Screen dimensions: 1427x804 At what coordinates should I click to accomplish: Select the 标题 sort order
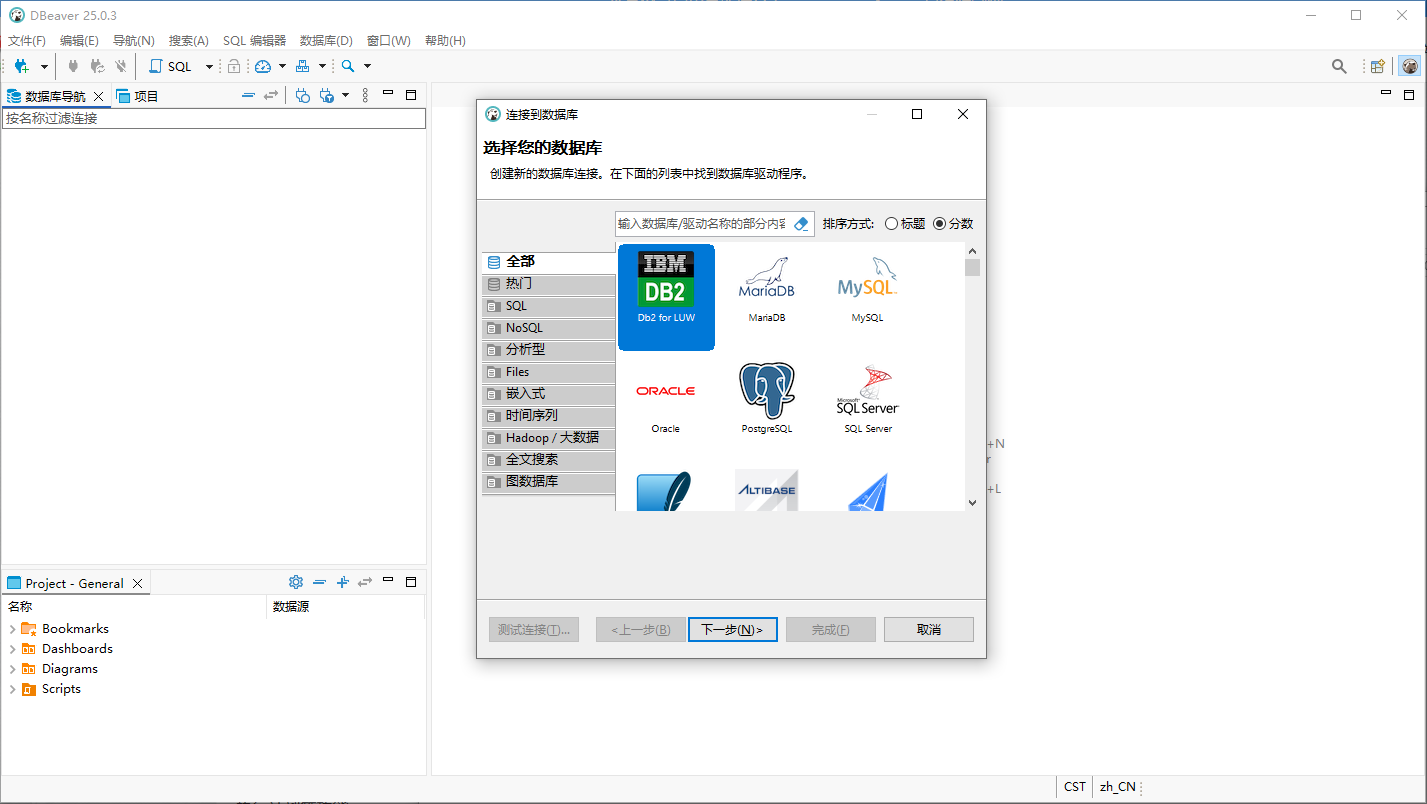pos(900,223)
